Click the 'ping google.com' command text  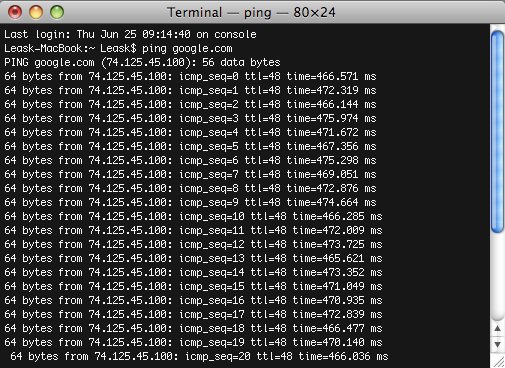click(187, 49)
